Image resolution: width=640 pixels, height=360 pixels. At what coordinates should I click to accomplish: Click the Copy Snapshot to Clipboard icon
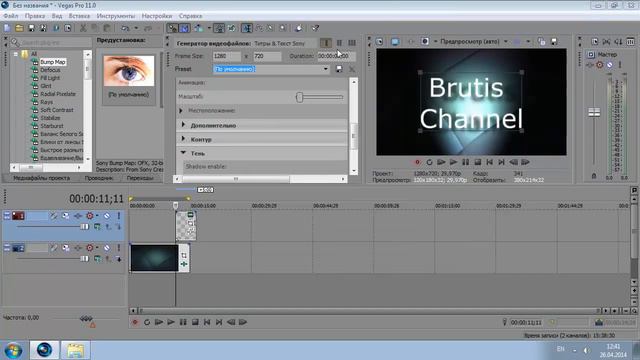(541, 42)
